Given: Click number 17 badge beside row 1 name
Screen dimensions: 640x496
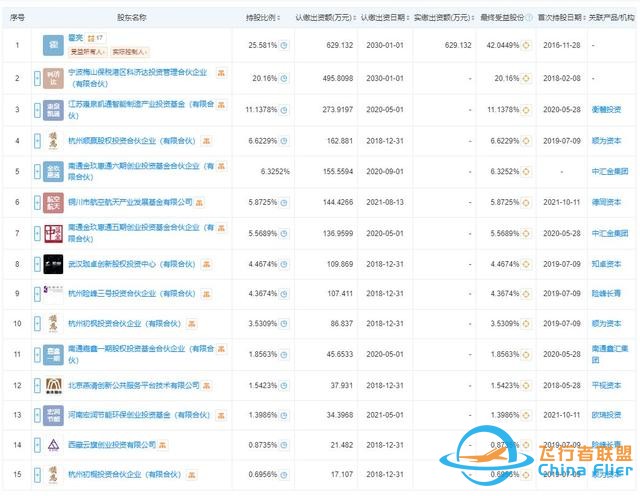Looking at the screenshot, I should (96, 38).
